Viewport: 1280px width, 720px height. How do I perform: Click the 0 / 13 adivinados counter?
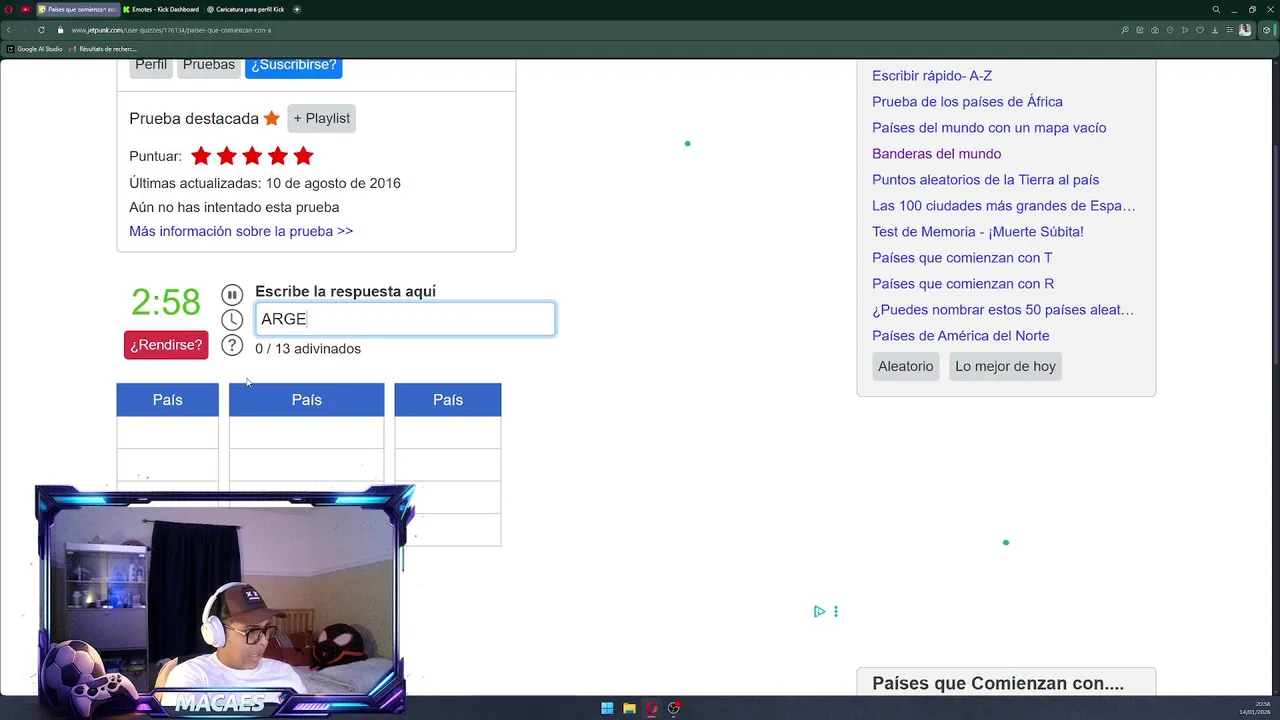click(308, 349)
